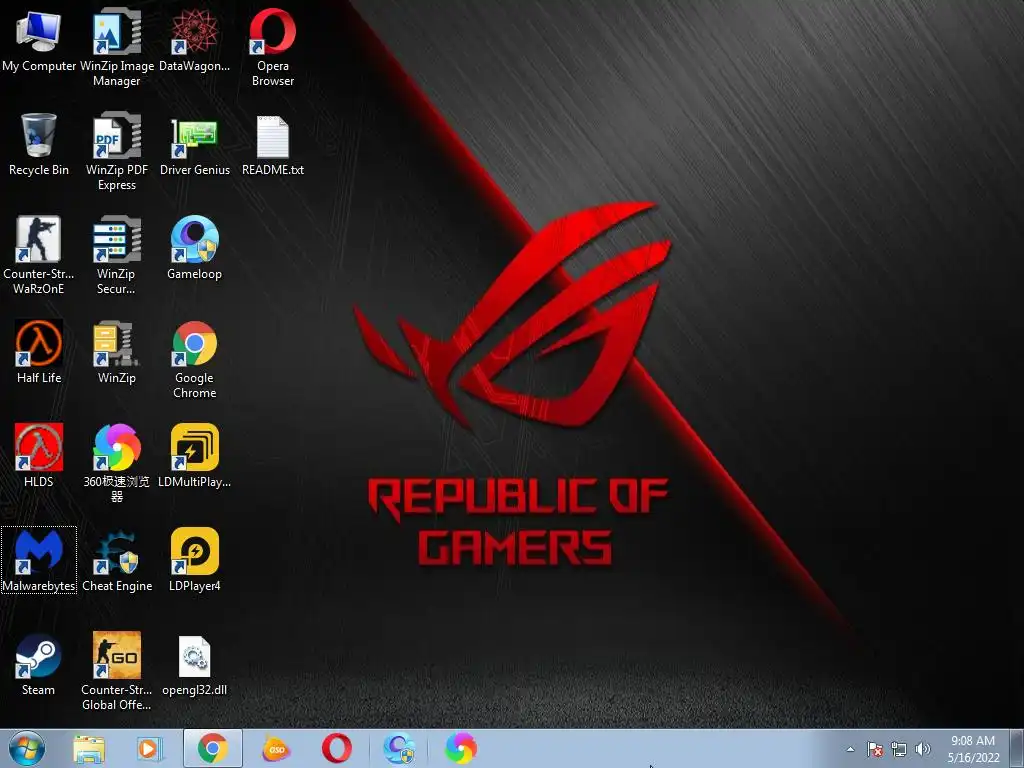Select the 360 browser desktop shortcut
Screen dimensions: 1024x768
tap(117, 463)
